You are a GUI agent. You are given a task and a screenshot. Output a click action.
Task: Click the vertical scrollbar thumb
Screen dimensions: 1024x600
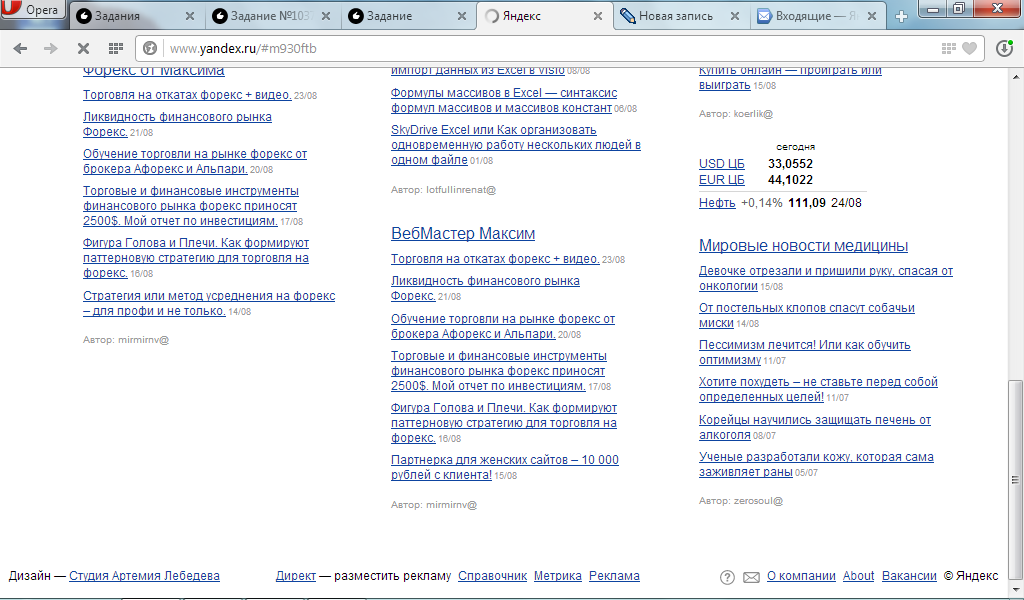coord(1016,479)
